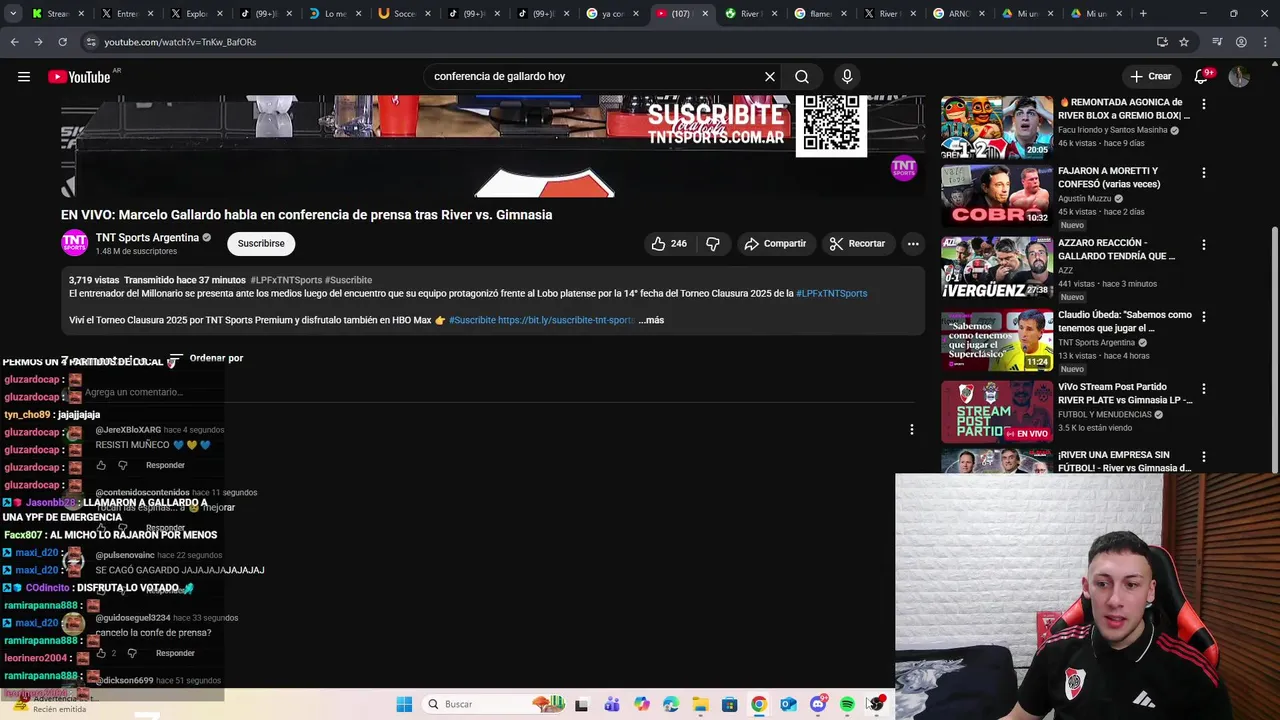Open Windows Start menu
1280x720 pixels.
pos(404,704)
